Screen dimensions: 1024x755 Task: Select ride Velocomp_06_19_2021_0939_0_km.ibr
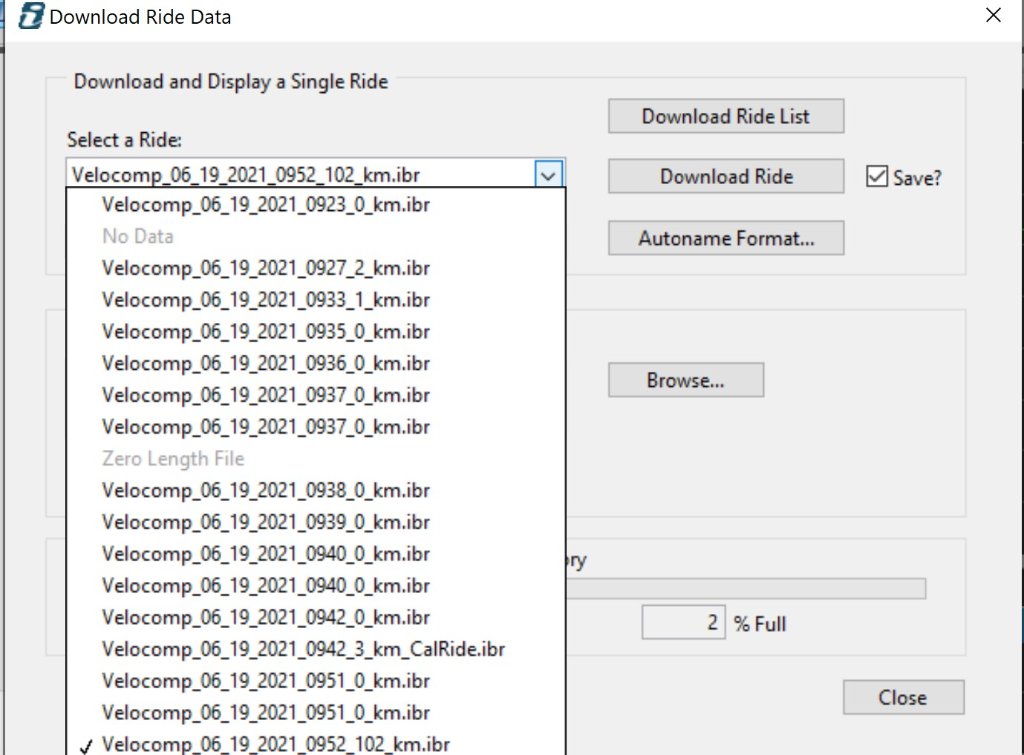[x=316, y=522]
